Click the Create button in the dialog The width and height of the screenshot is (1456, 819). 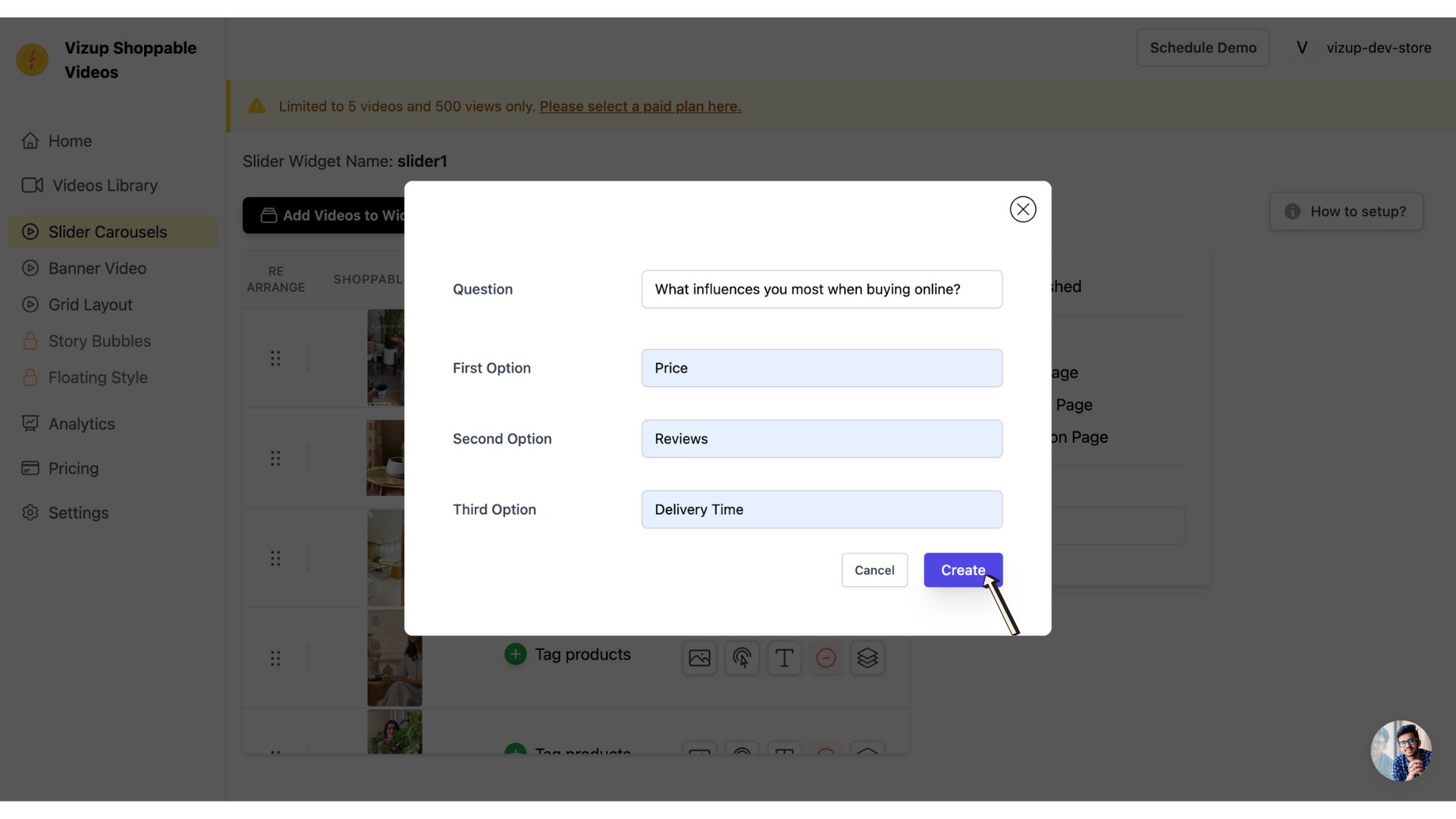[x=962, y=570]
